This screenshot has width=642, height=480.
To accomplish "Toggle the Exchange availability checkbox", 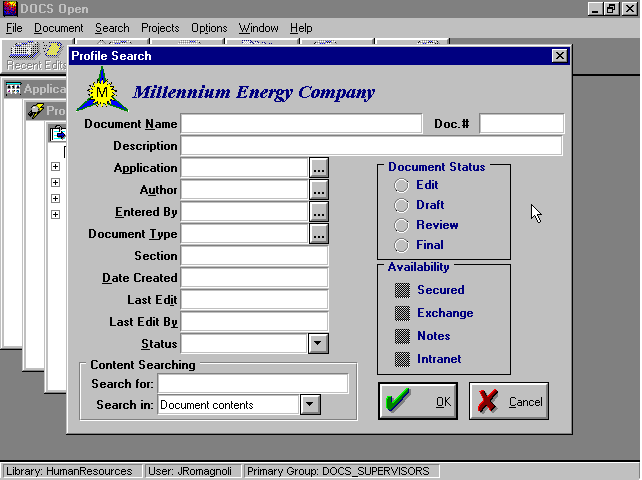I will (x=402, y=313).
